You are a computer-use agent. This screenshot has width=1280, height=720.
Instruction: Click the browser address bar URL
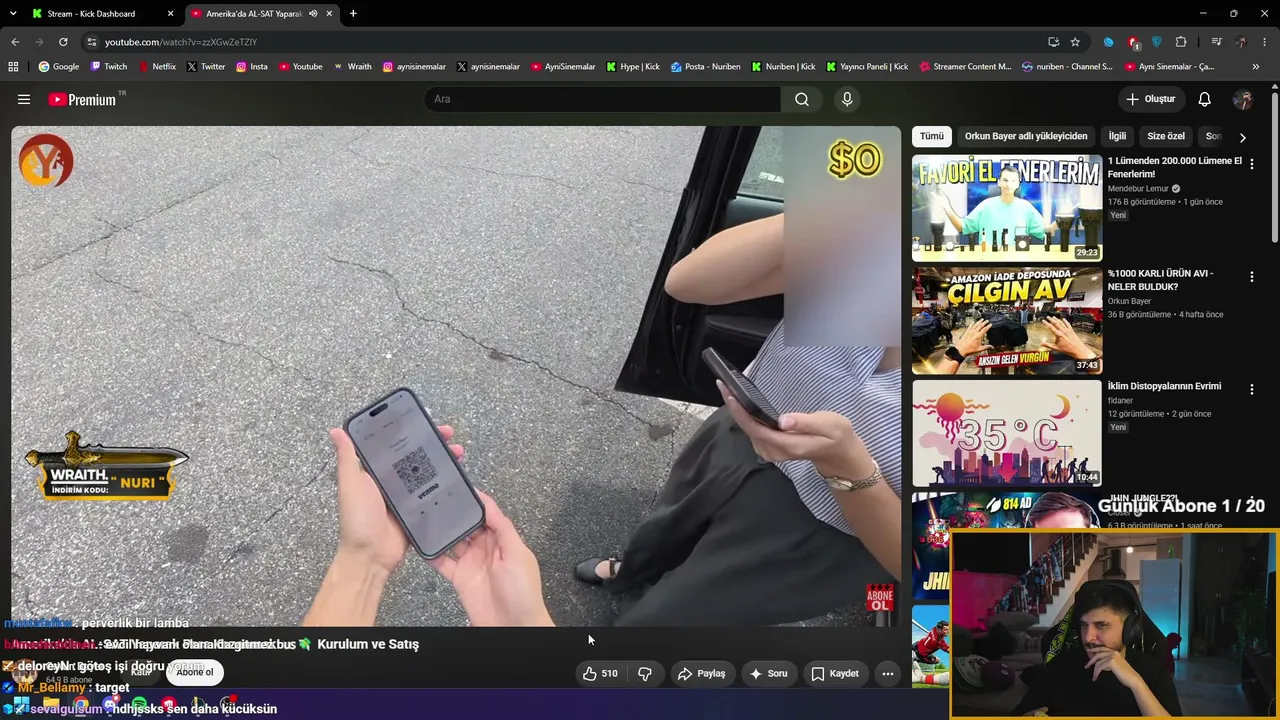tap(181, 42)
